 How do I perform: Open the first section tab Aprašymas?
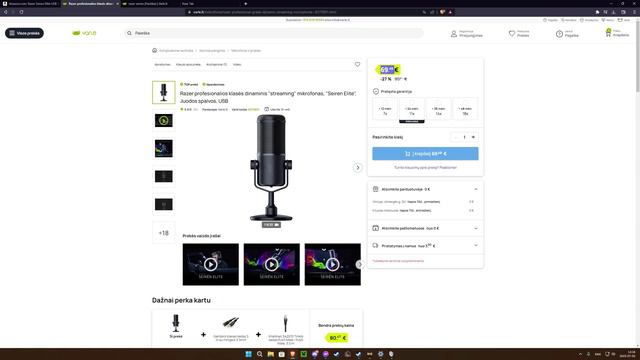(162, 64)
